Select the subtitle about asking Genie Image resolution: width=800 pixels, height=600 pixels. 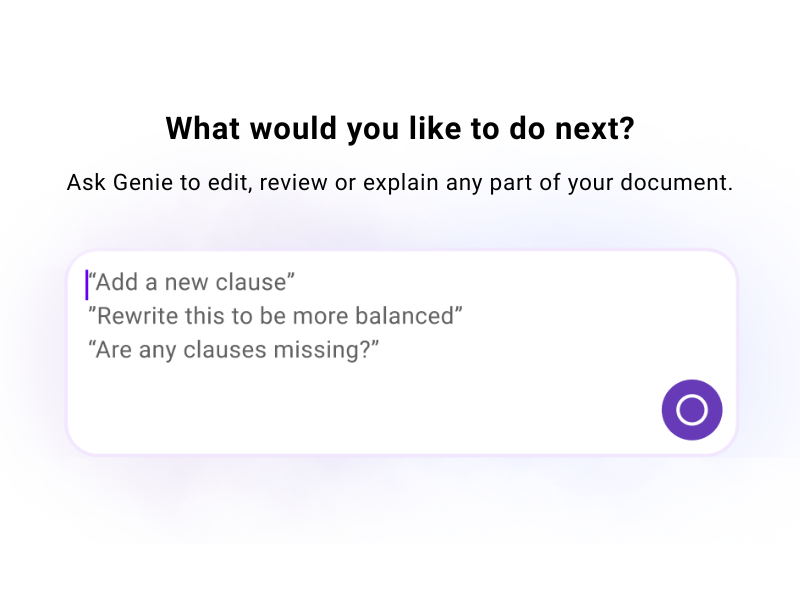(x=399, y=183)
